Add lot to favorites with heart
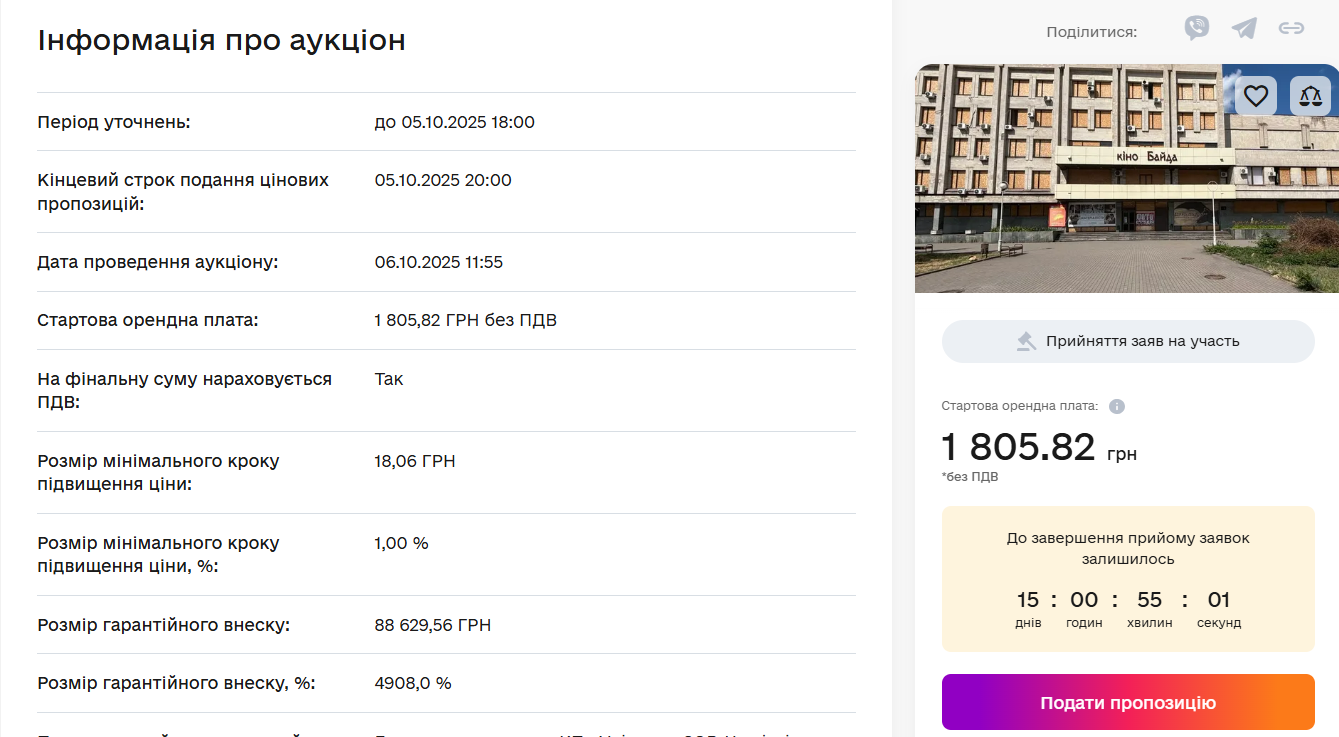This screenshot has width=1339, height=737. coord(1256,96)
